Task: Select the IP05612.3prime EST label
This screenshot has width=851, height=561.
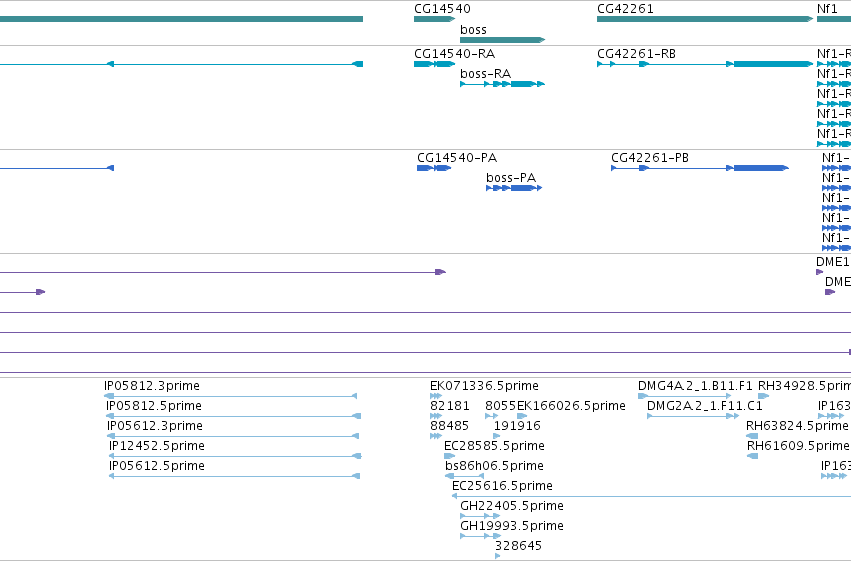Action: [155, 426]
